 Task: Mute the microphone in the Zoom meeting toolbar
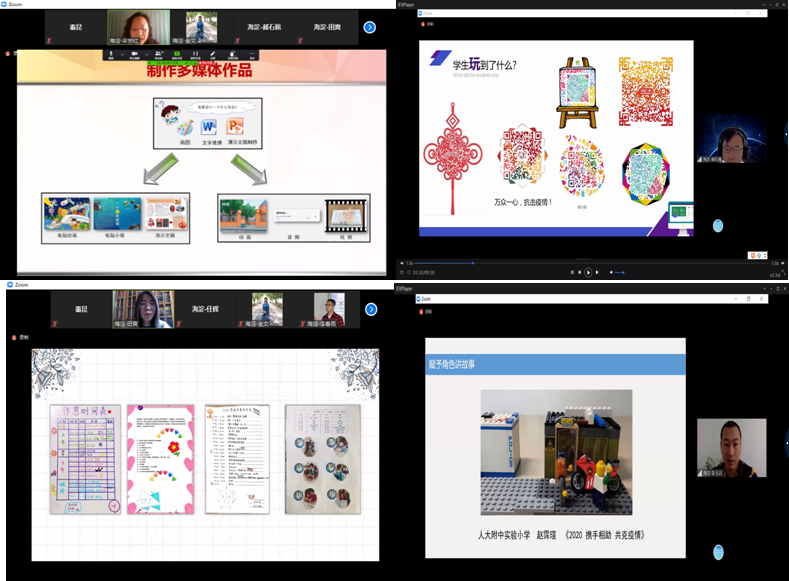pos(111,53)
